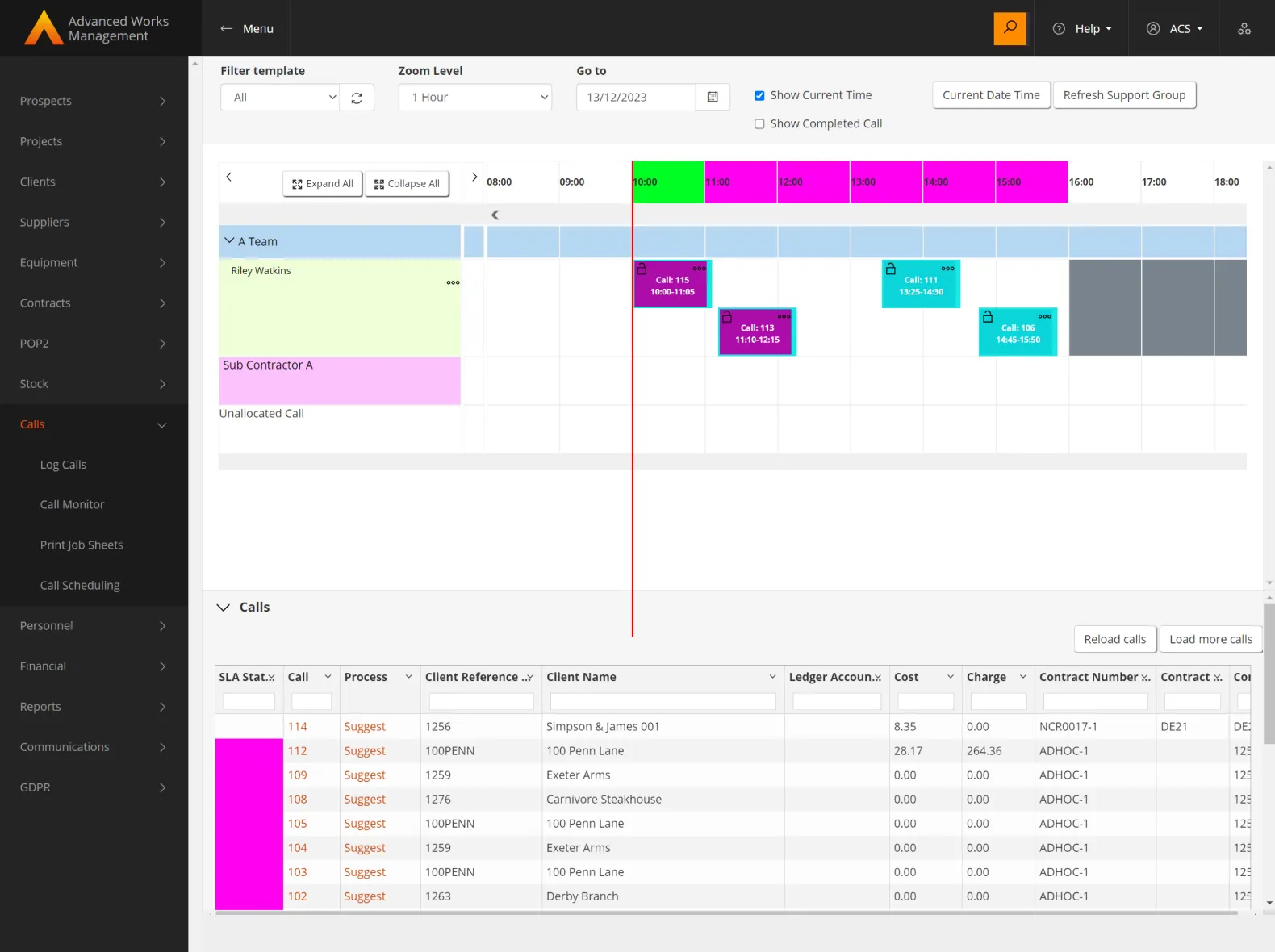Open Call Monitor in sidebar
This screenshot has width=1275, height=952.
[73, 504]
